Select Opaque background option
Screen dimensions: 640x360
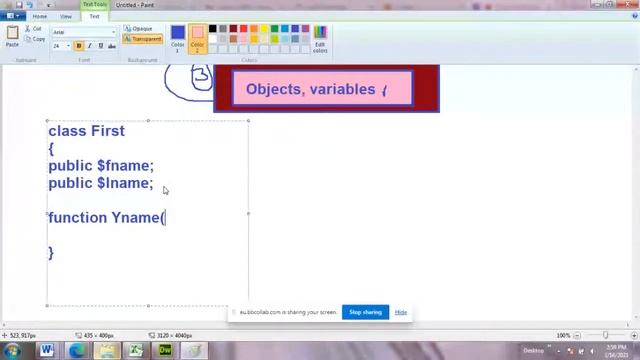(x=138, y=29)
